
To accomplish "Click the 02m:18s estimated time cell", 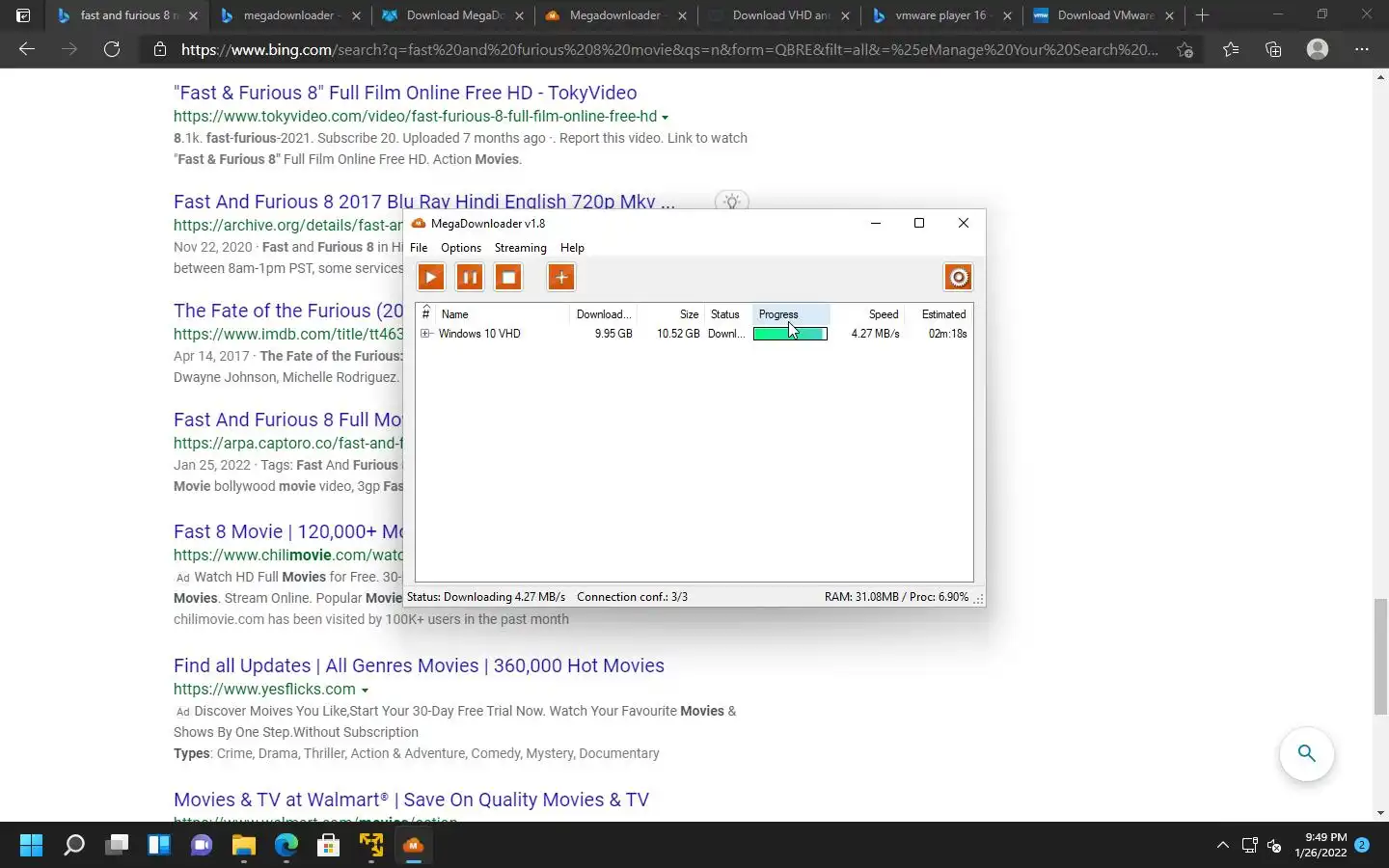I will 947,334.
